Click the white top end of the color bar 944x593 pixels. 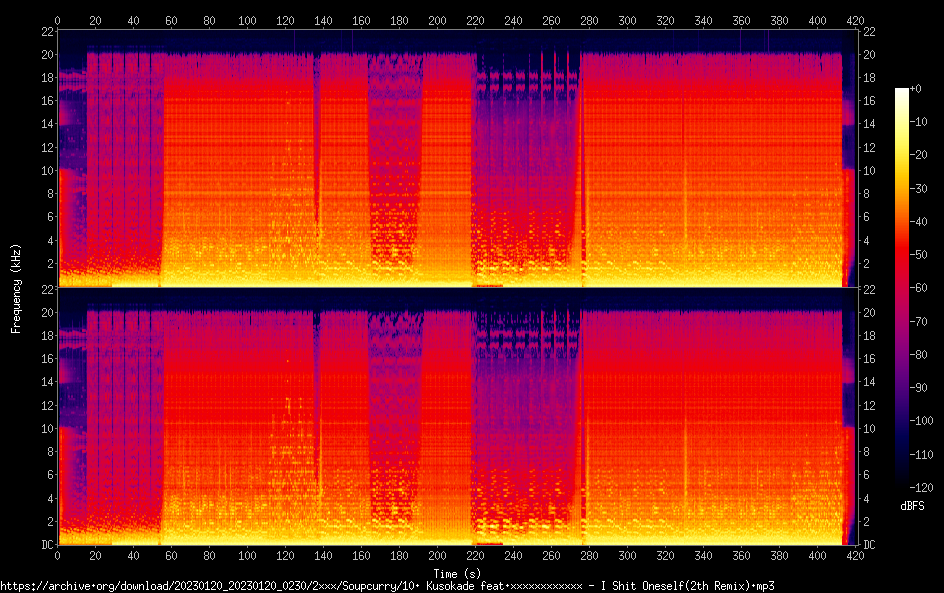coord(902,92)
